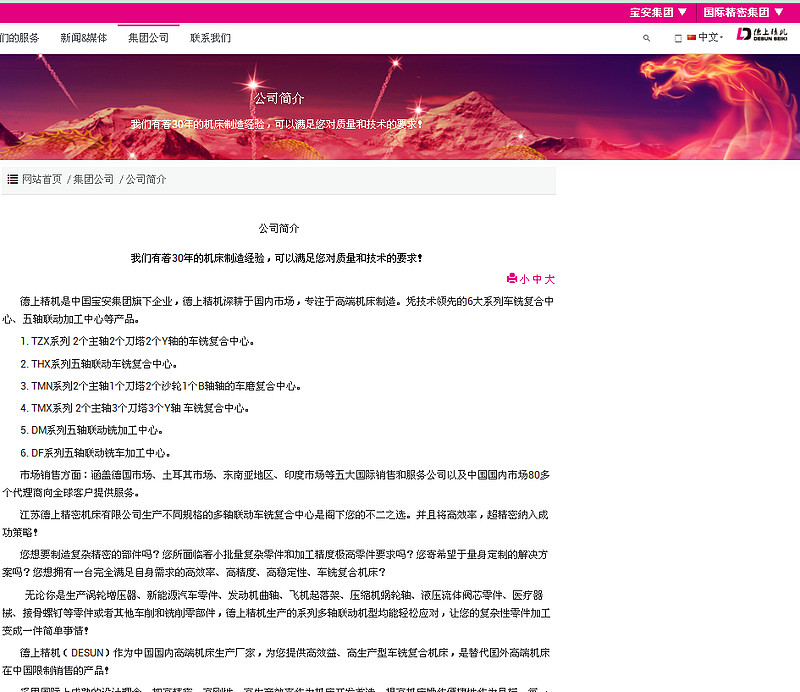The height and width of the screenshot is (692, 800).
Task: Open the 集团公司 menu
Action: [x=148, y=38]
